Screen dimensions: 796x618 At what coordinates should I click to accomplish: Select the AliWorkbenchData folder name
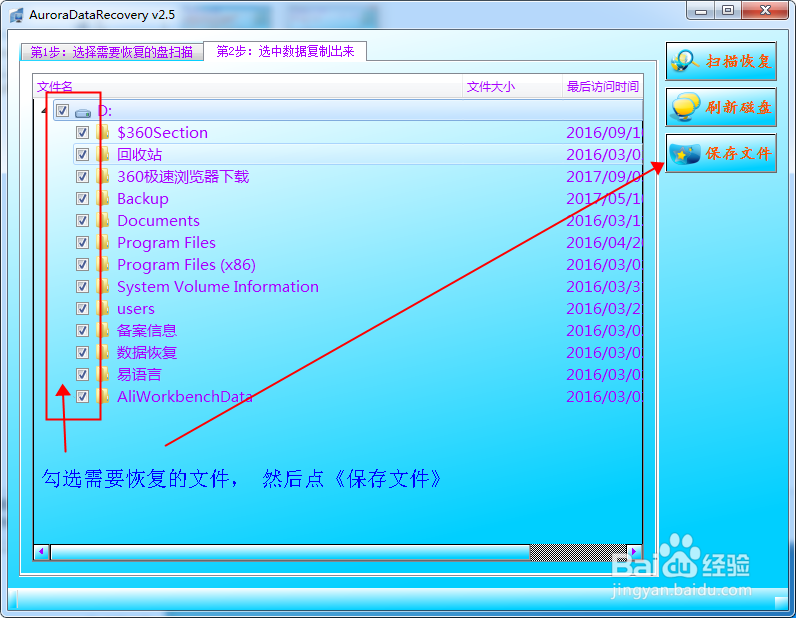185,397
